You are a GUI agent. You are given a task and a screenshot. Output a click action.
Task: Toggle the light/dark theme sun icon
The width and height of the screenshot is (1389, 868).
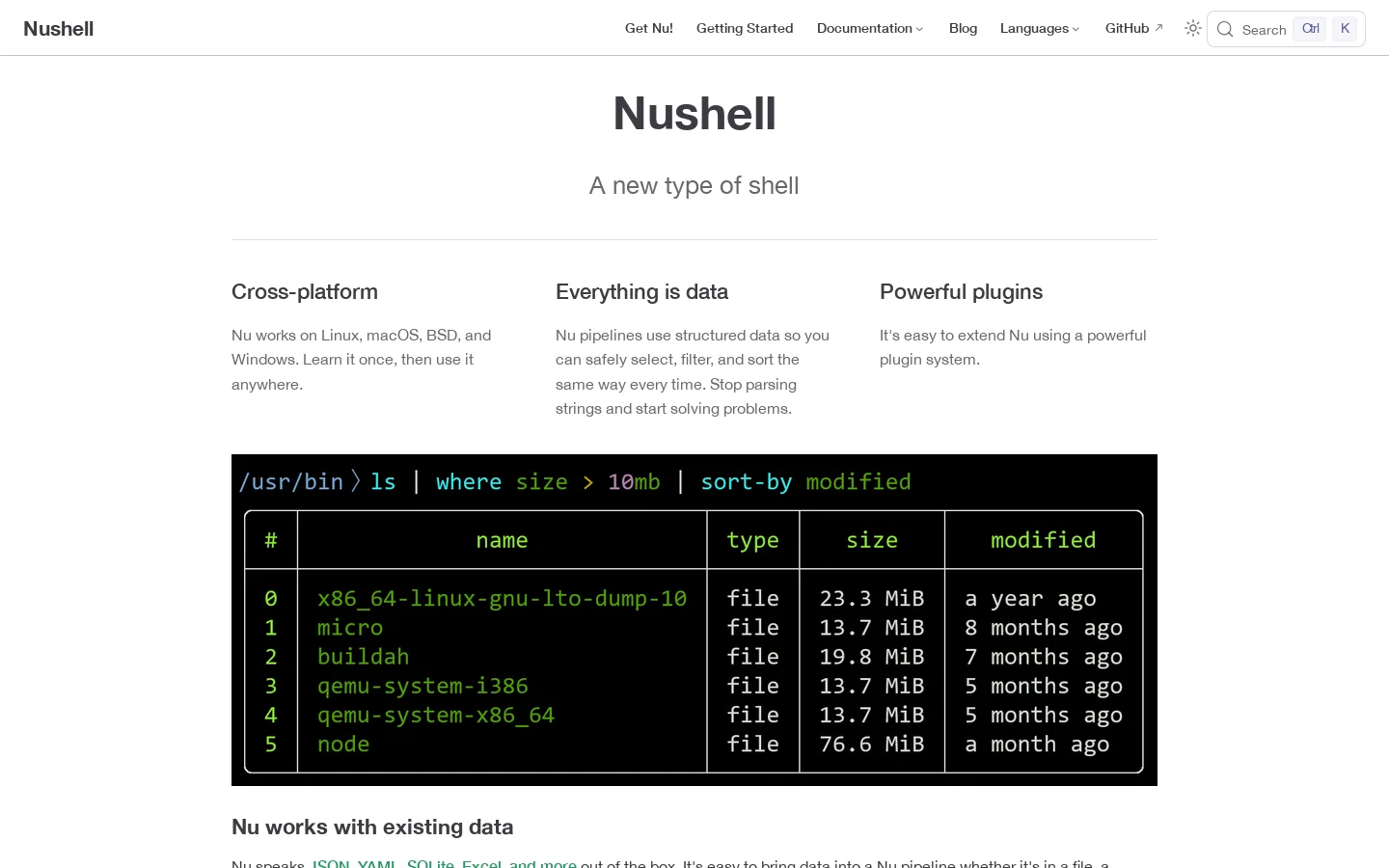coord(1193,29)
